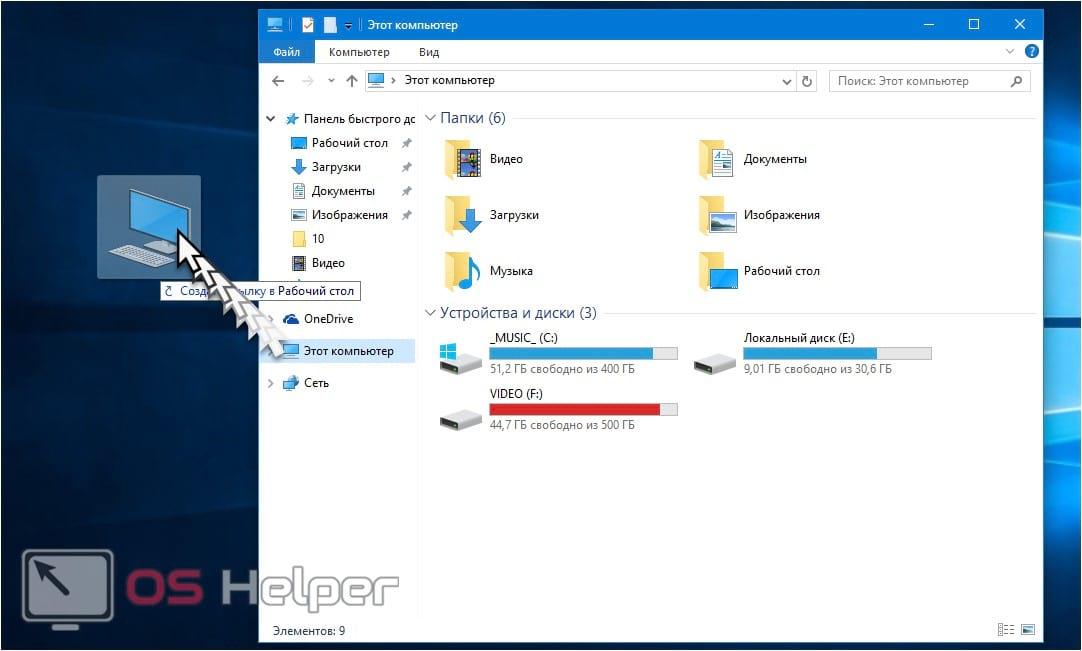Select the Видео folder icon

click(x=464, y=159)
